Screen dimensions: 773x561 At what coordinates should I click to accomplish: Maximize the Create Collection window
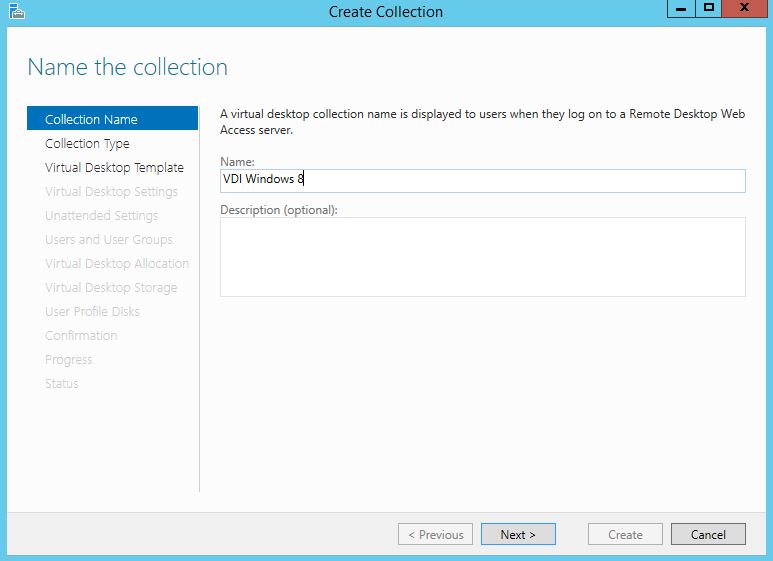[709, 9]
